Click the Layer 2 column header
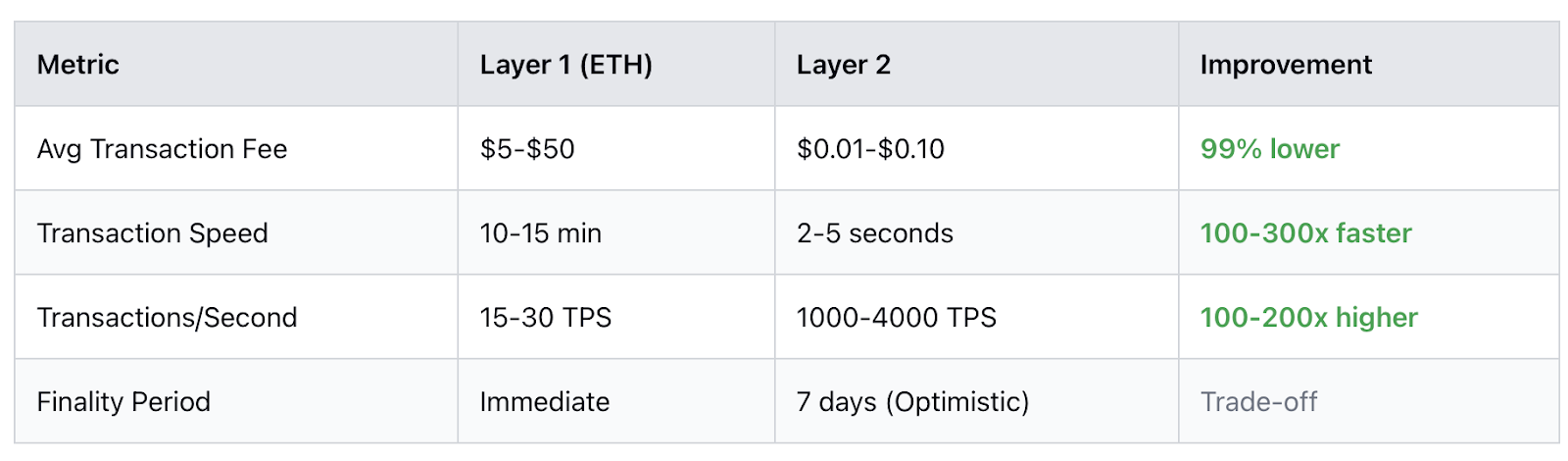 coord(843,65)
